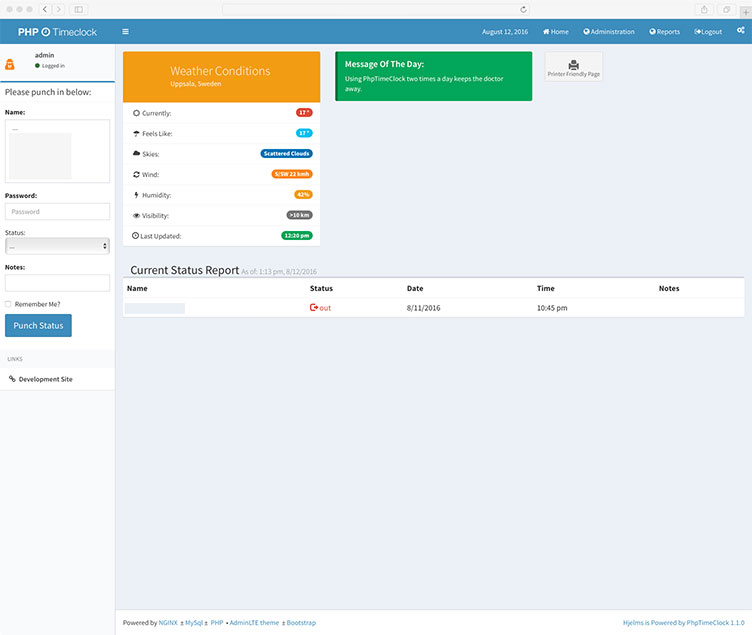This screenshot has width=752, height=635.
Task: Open the Administration menu
Action: point(609,31)
